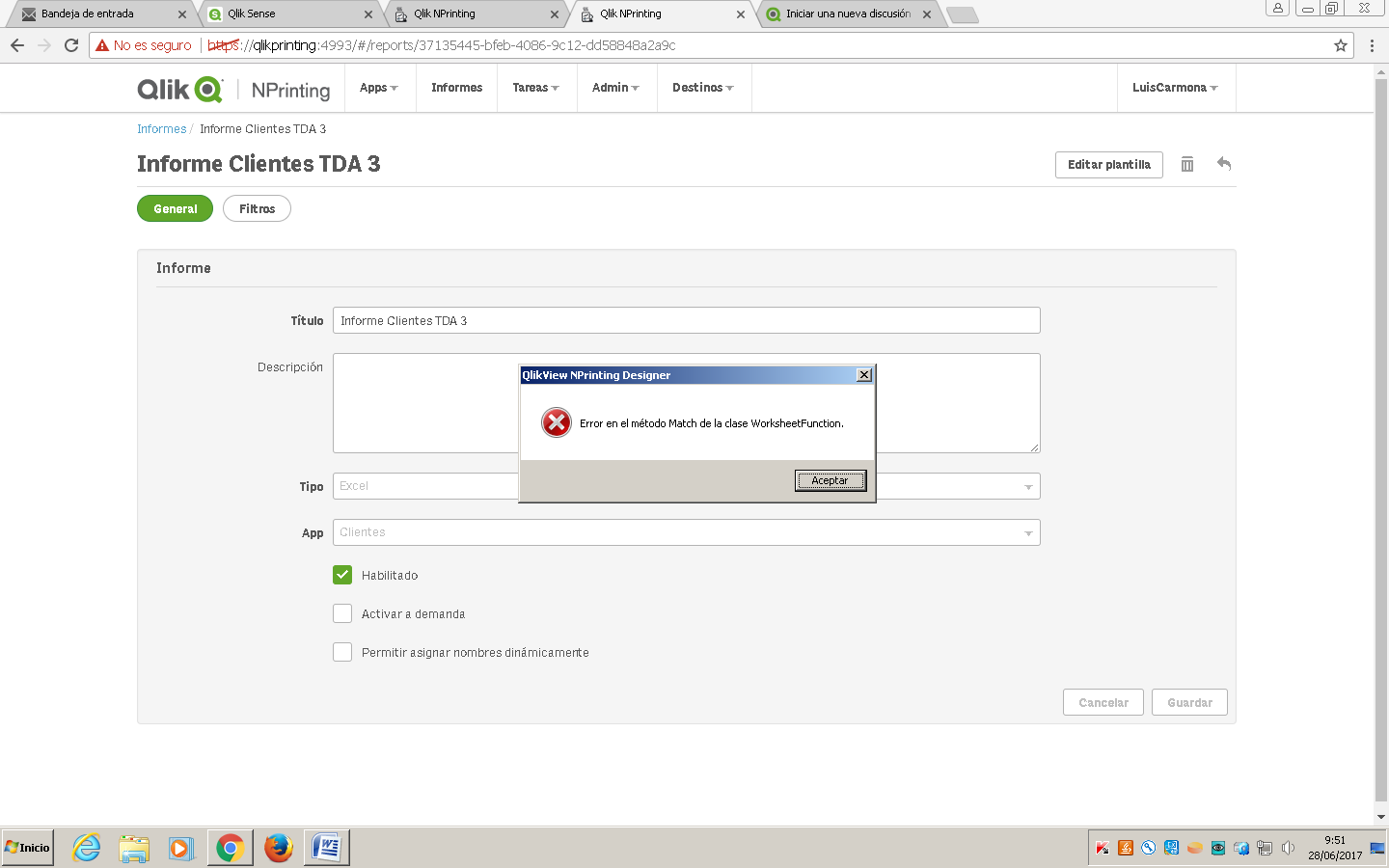
Task: Click the Informes breadcrumb link
Action: [x=161, y=129]
